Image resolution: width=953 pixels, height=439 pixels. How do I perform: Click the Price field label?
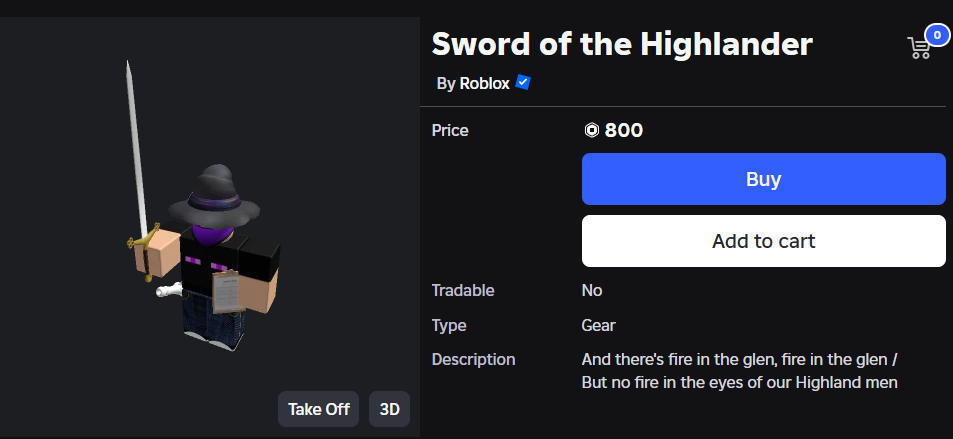coord(449,130)
